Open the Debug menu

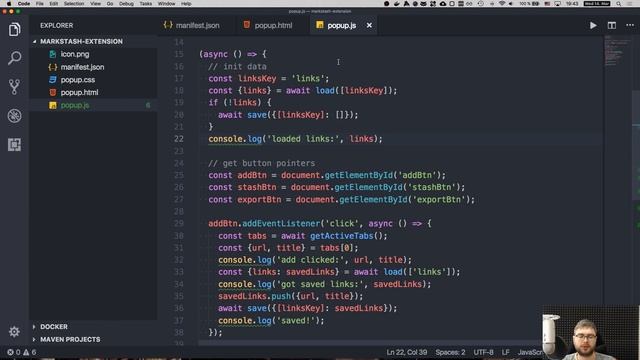[x=126, y=4]
